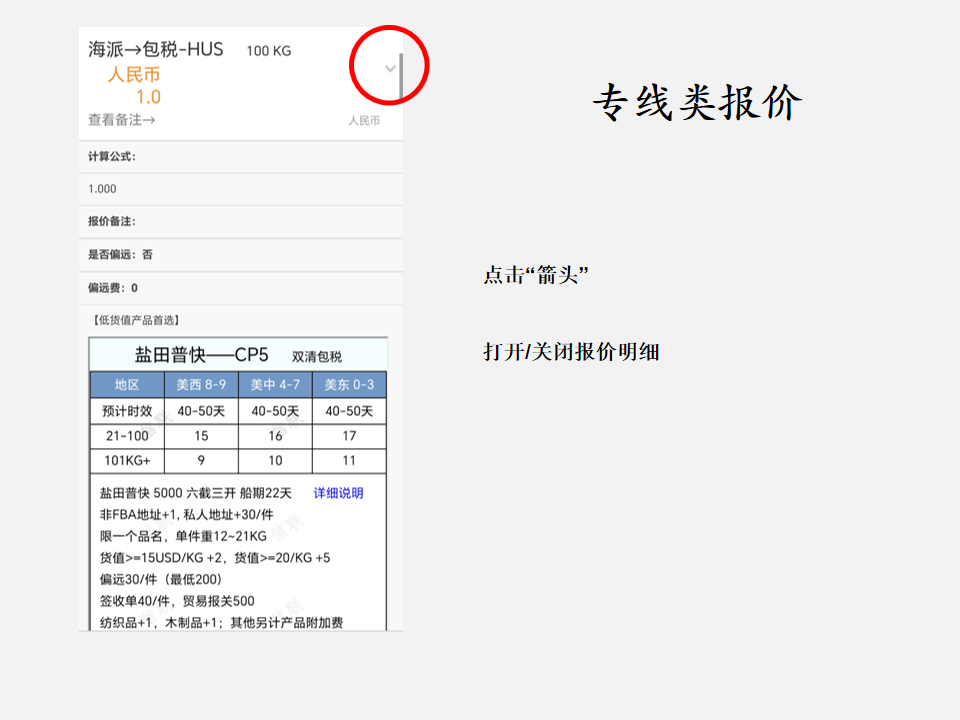Select the 报价备注 row
Screen dimensions: 960x720
point(112,221)
